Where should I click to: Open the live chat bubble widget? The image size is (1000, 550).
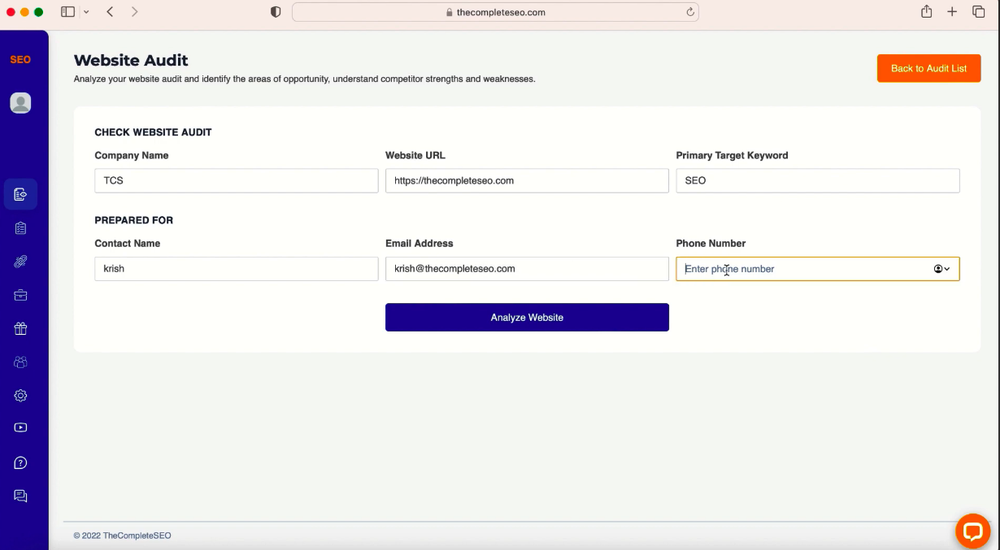pyautogui.click(x=973, y=531)
